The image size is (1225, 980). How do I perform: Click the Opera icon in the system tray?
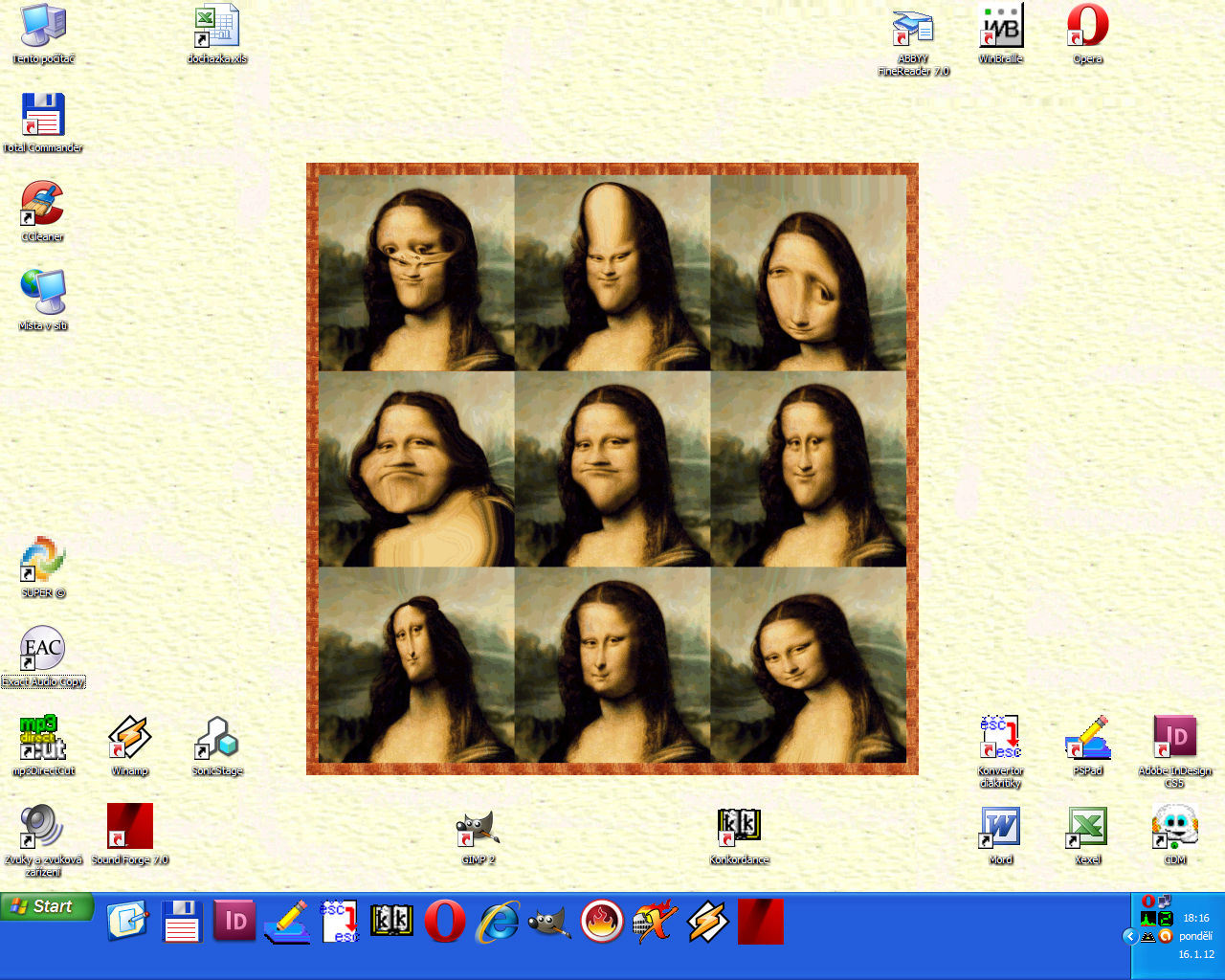point(1148,902)
